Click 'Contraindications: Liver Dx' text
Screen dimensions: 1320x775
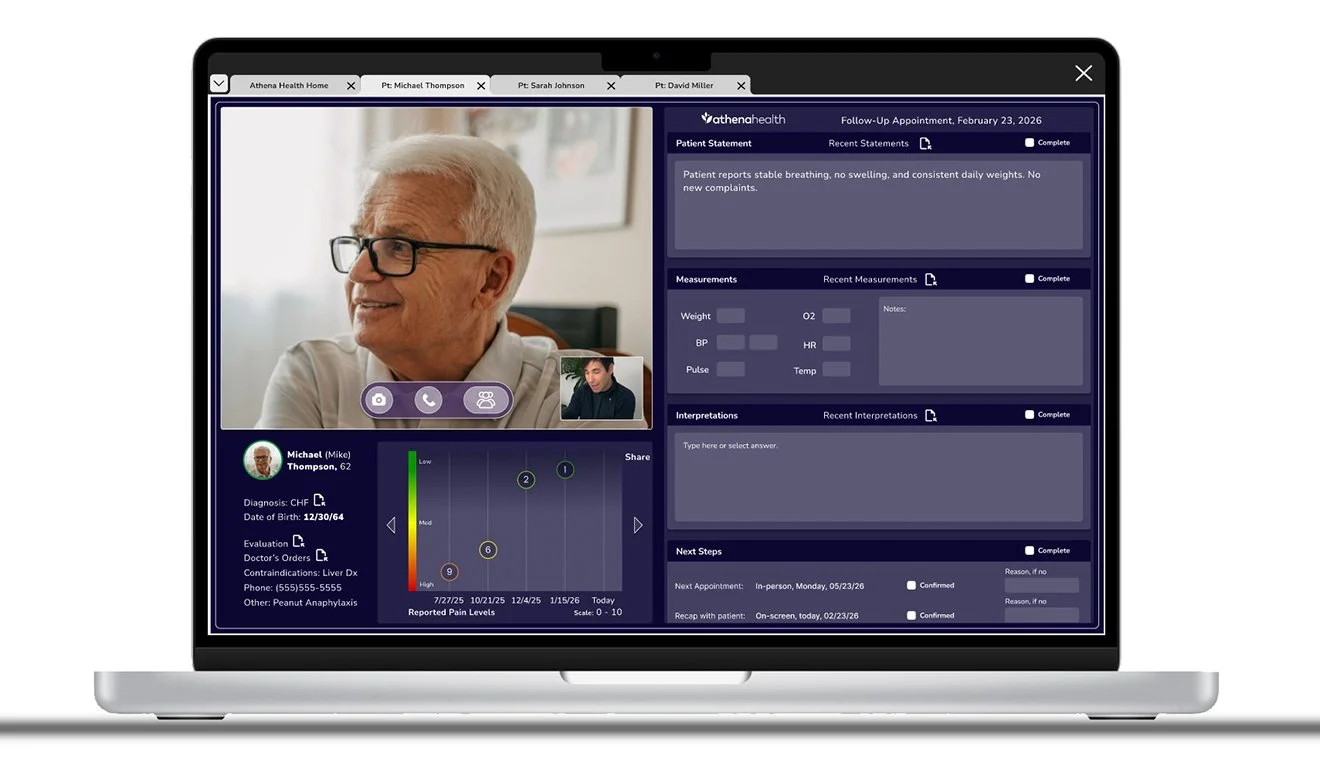tap(300, 573)
